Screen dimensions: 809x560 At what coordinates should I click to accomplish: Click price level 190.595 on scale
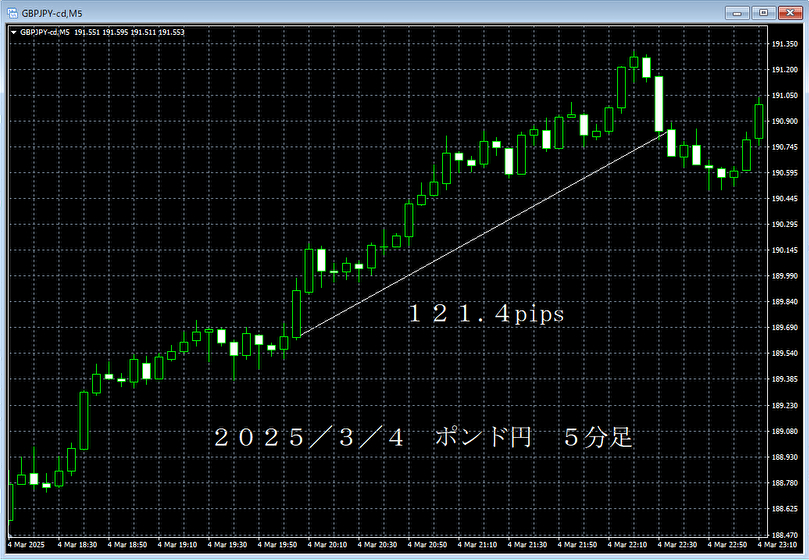[785, 173]
